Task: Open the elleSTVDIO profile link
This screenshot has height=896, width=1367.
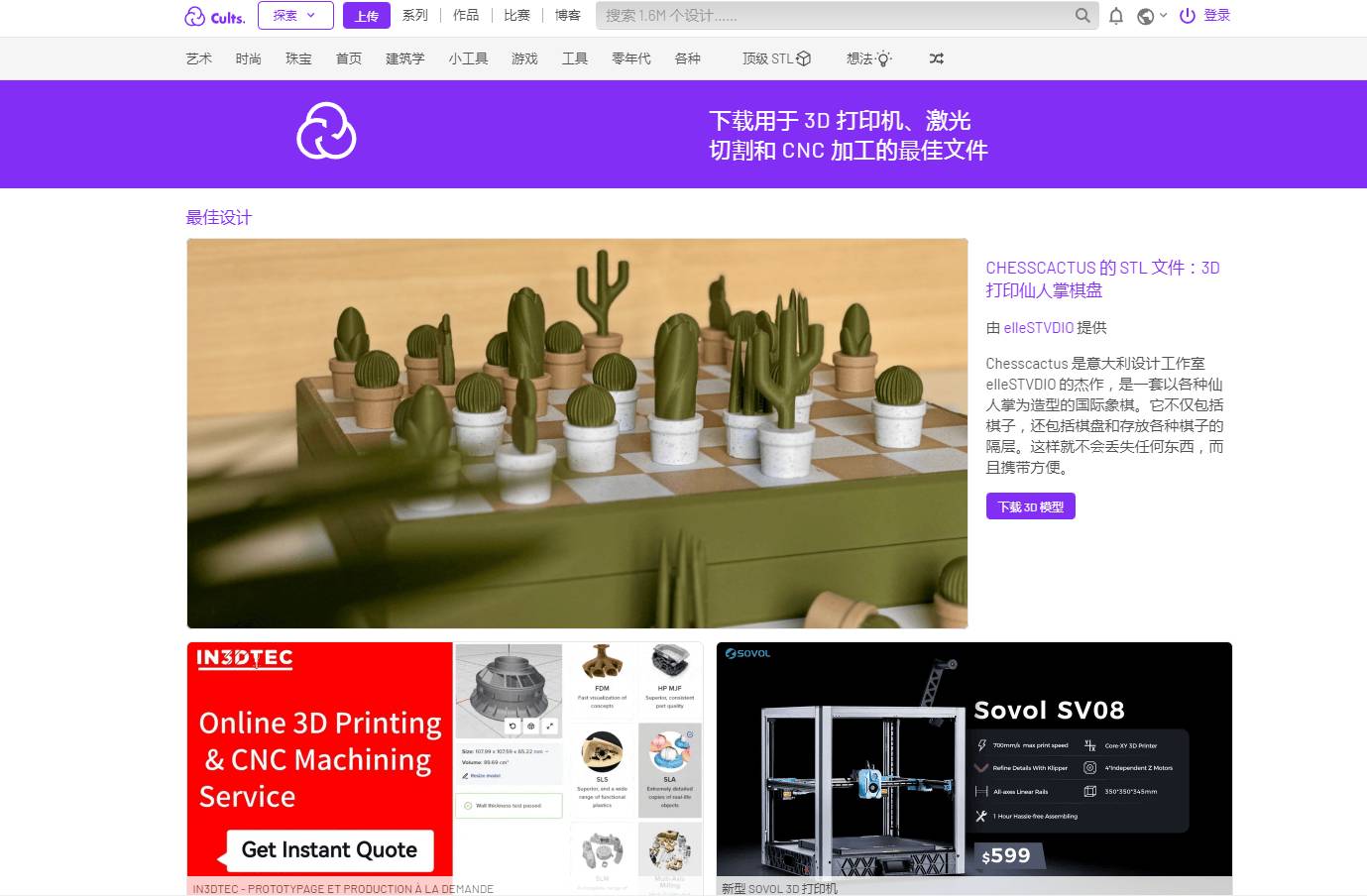Action: pyautogui.click(x=1038, y=327)
